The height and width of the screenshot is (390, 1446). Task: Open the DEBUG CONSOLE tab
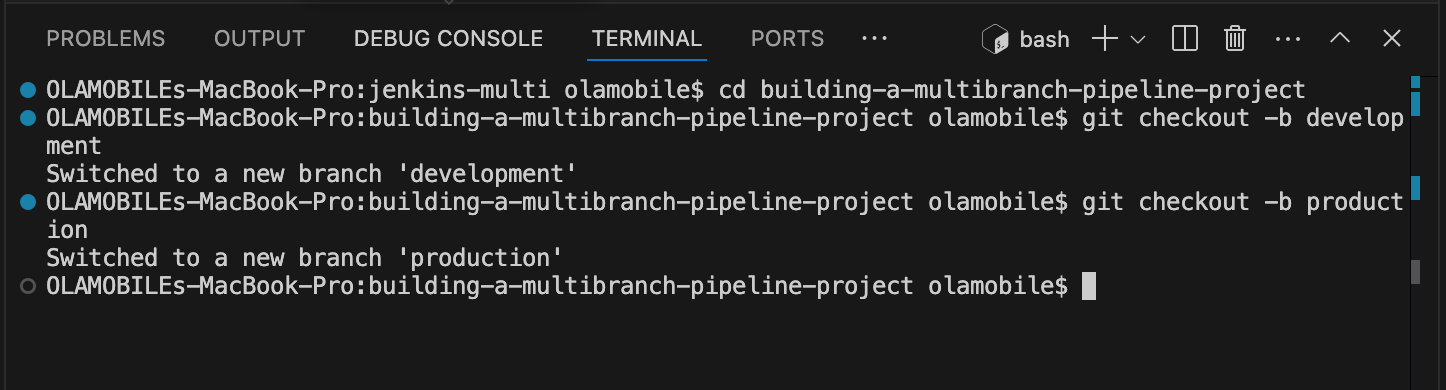(x=448, y=39)
